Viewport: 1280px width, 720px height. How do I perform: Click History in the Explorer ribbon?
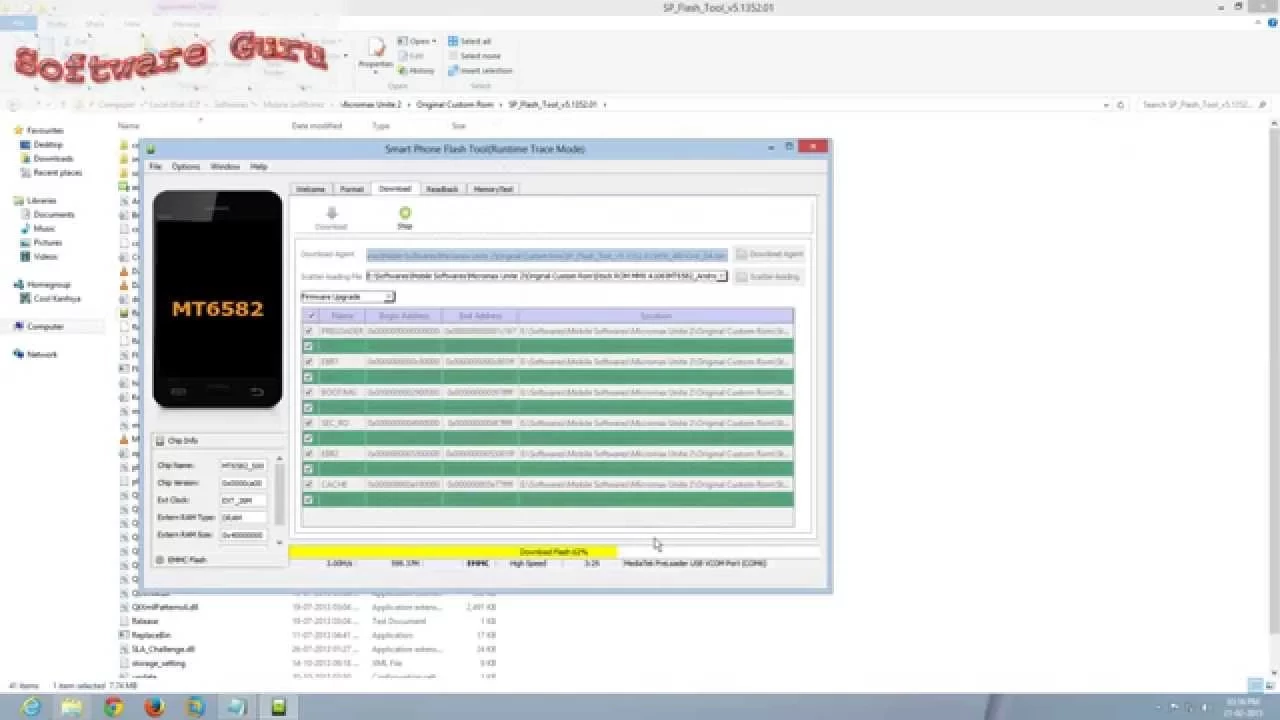(416, 71)
